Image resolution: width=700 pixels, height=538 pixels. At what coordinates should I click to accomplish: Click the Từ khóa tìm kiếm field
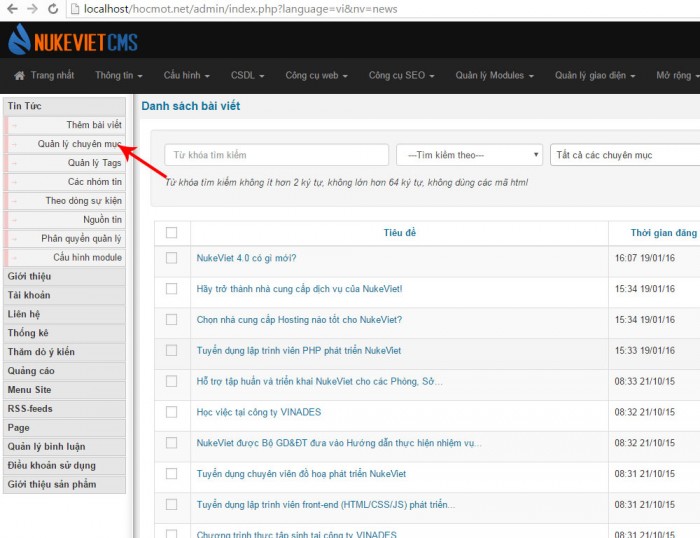[x=276, y=155]
